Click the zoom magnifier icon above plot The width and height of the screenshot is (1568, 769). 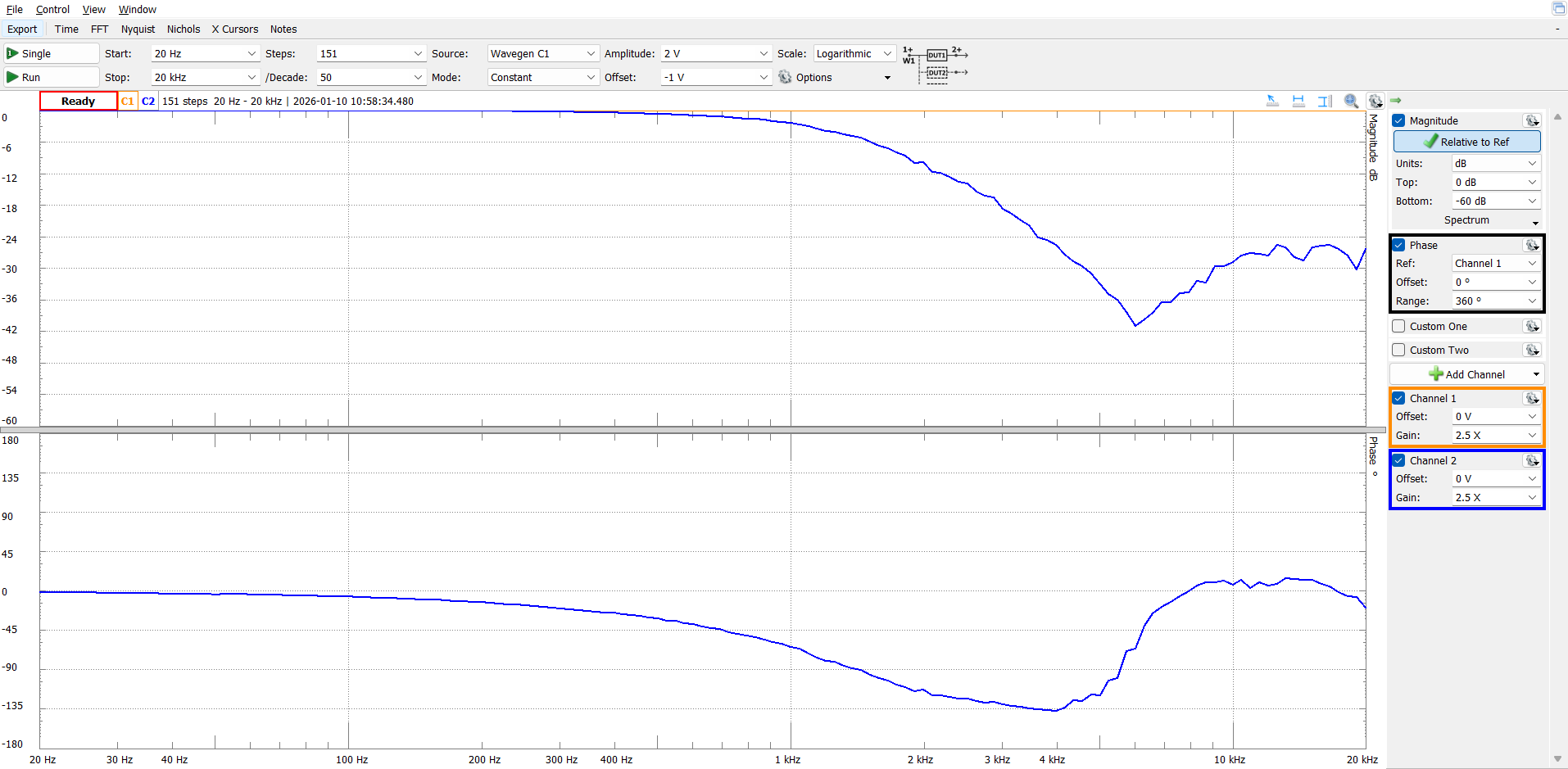pos(1351,101)
